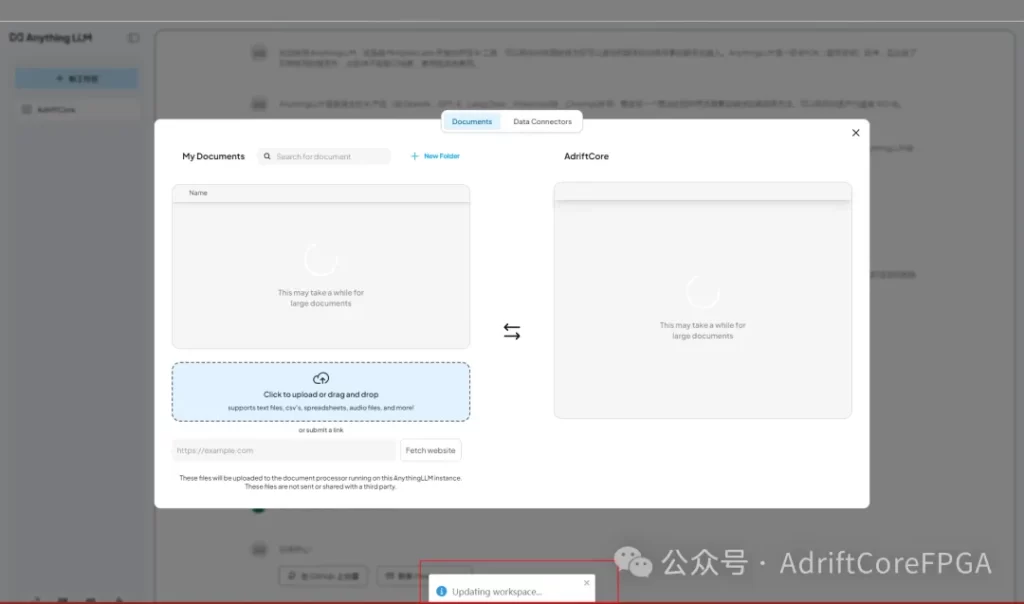Close the document manager dialog
Screen dimensions: 1024x604
(x=856, y=133)
